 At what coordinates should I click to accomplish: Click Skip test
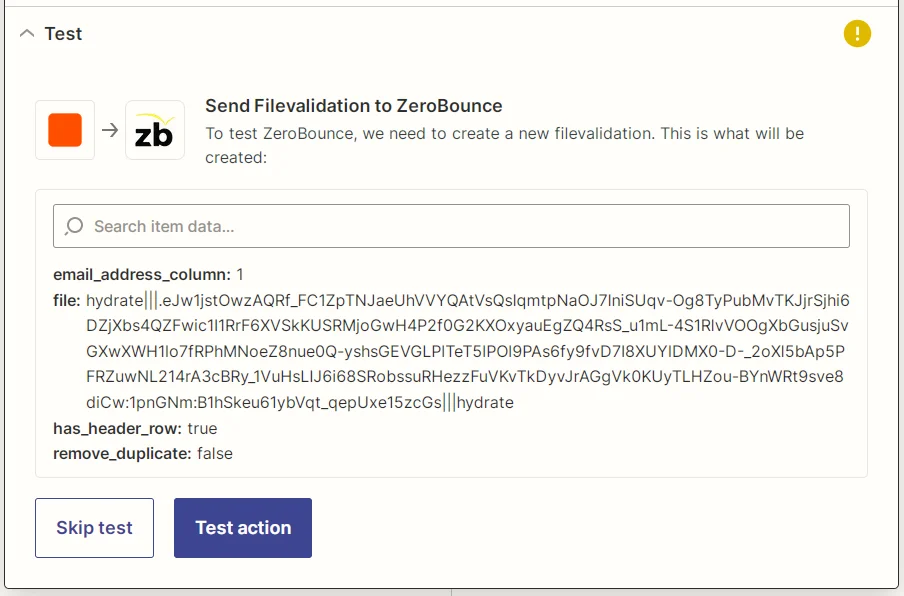pos(94,528)
